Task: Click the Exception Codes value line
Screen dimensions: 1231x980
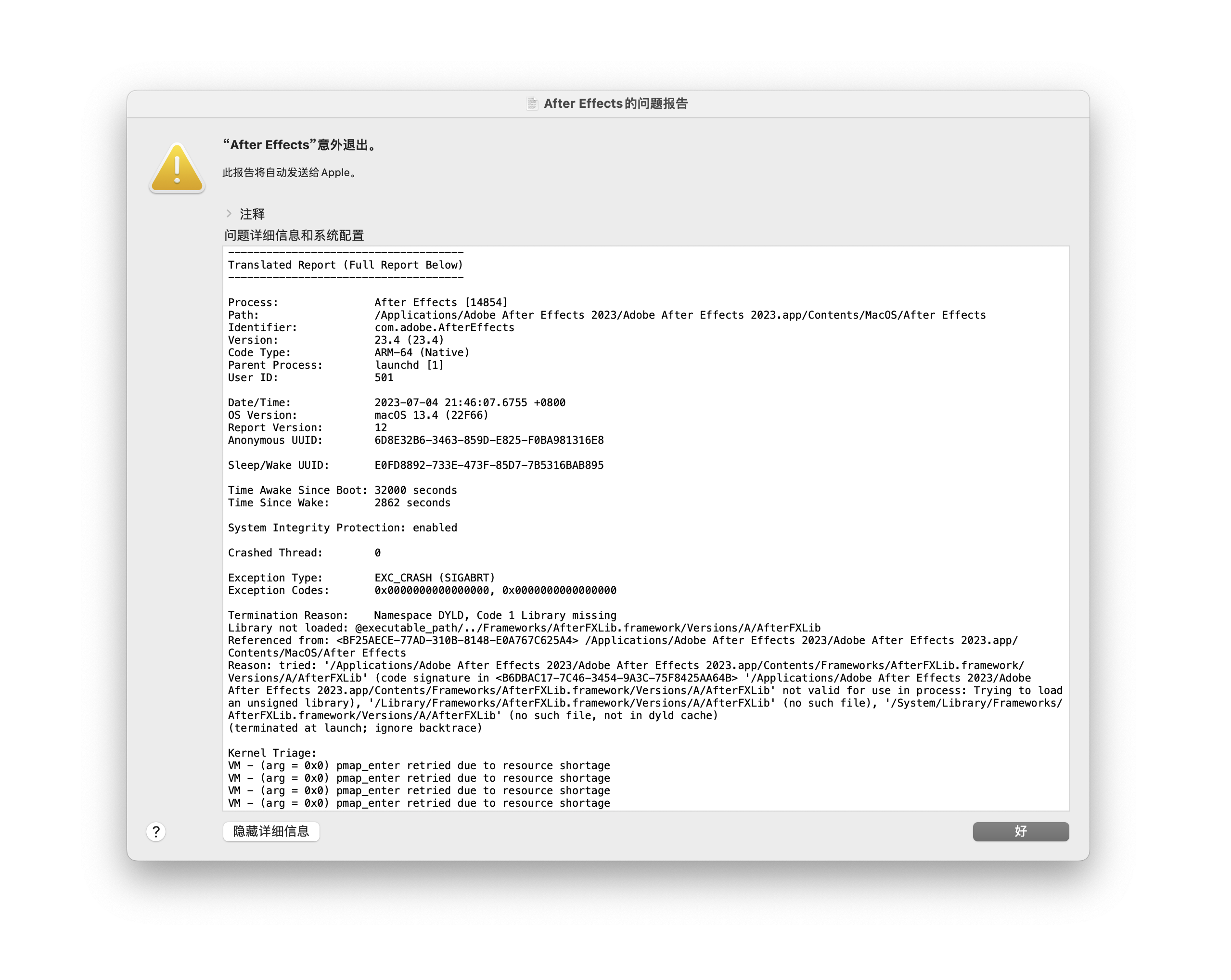Action: [496, 591]
